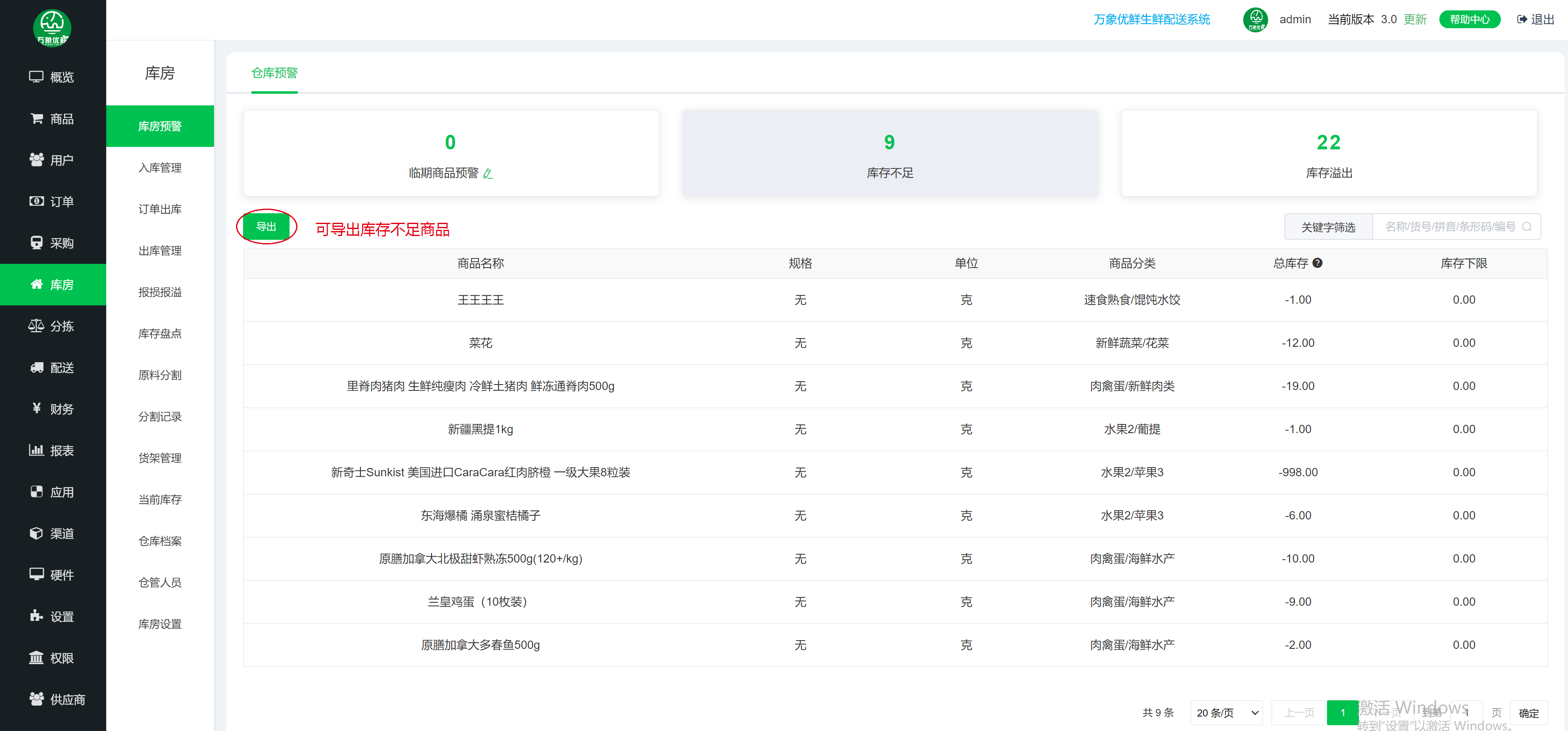Click the 订单 money bill icon
This screenshot has height=731, width=1568.
coord(37,201)
